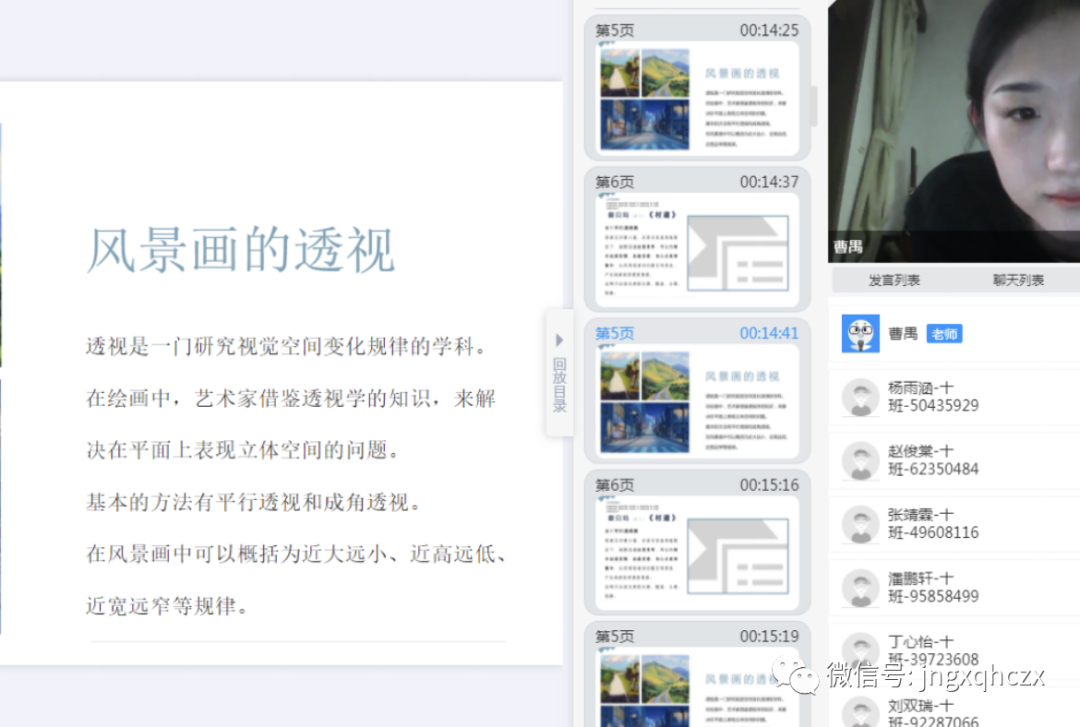
Task: Select student name 丁心怡-十班-39723608
Action: coord(933,651)
